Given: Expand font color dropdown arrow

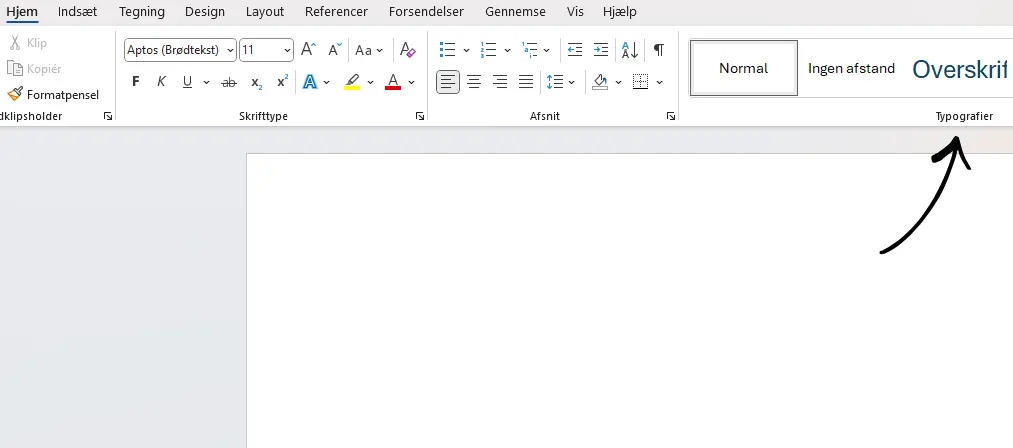Looking at the screenshot, I should tap(412, 82).
